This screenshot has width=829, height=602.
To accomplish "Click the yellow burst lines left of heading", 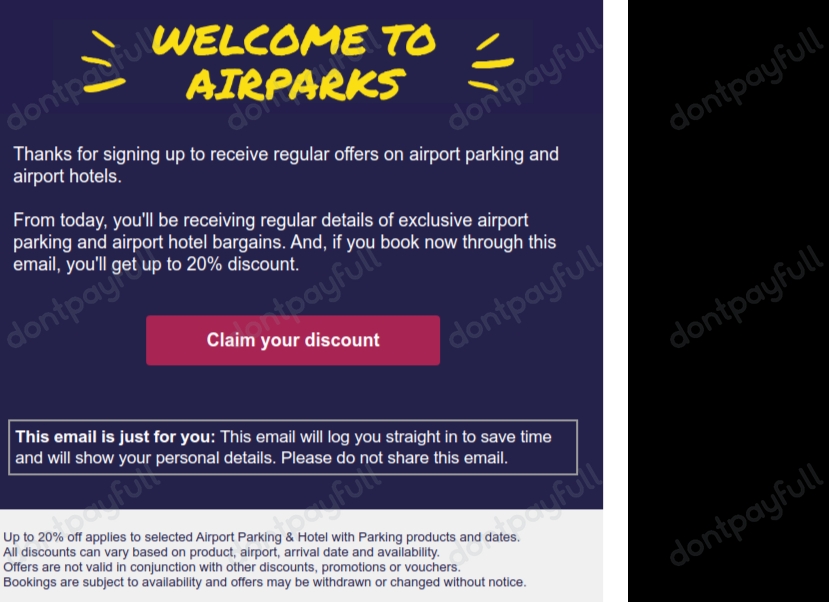I will click(x=103, y=62).
